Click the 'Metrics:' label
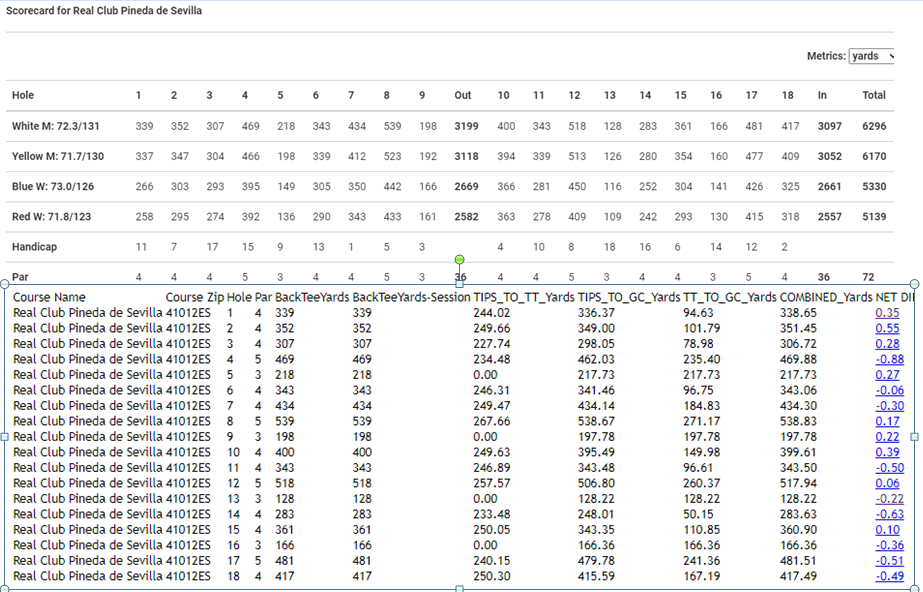 tap(826, 56)
